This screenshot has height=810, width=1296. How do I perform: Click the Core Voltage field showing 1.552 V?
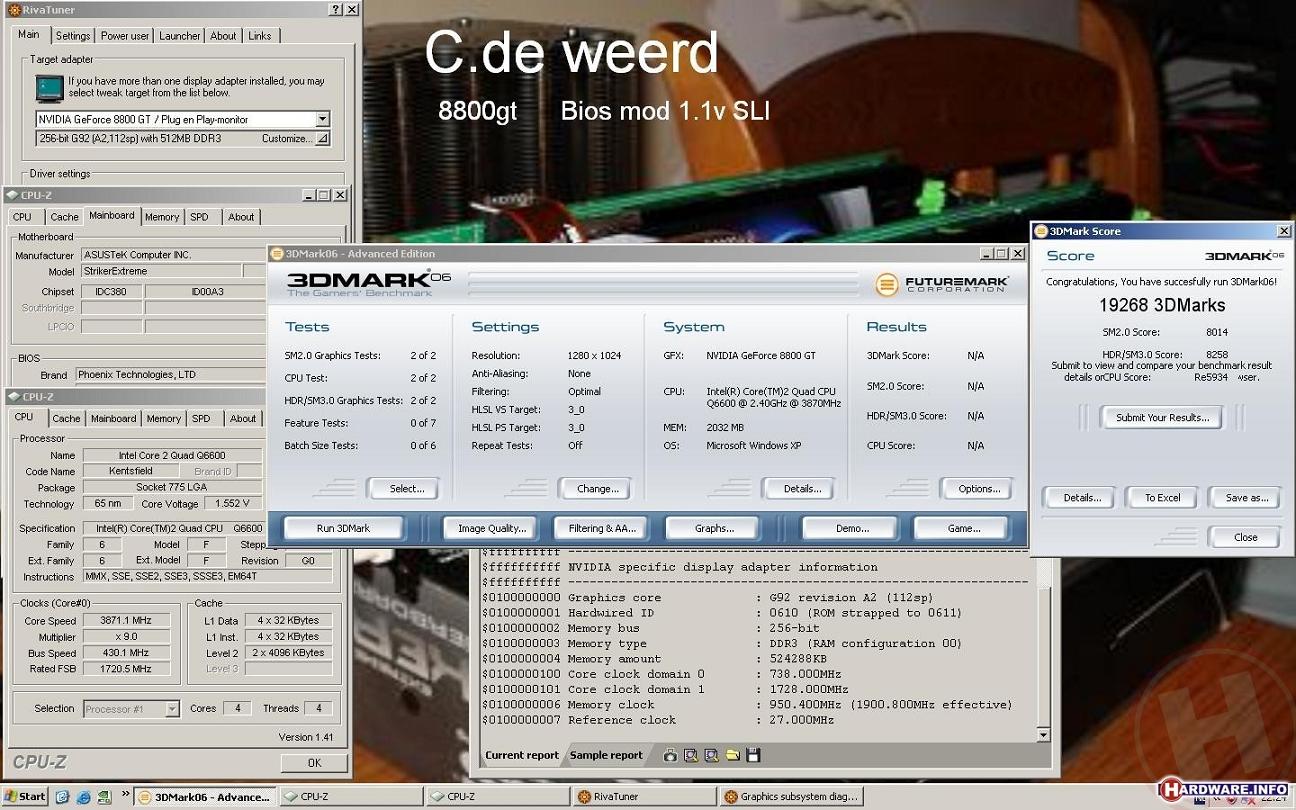[x=232, y=503]
